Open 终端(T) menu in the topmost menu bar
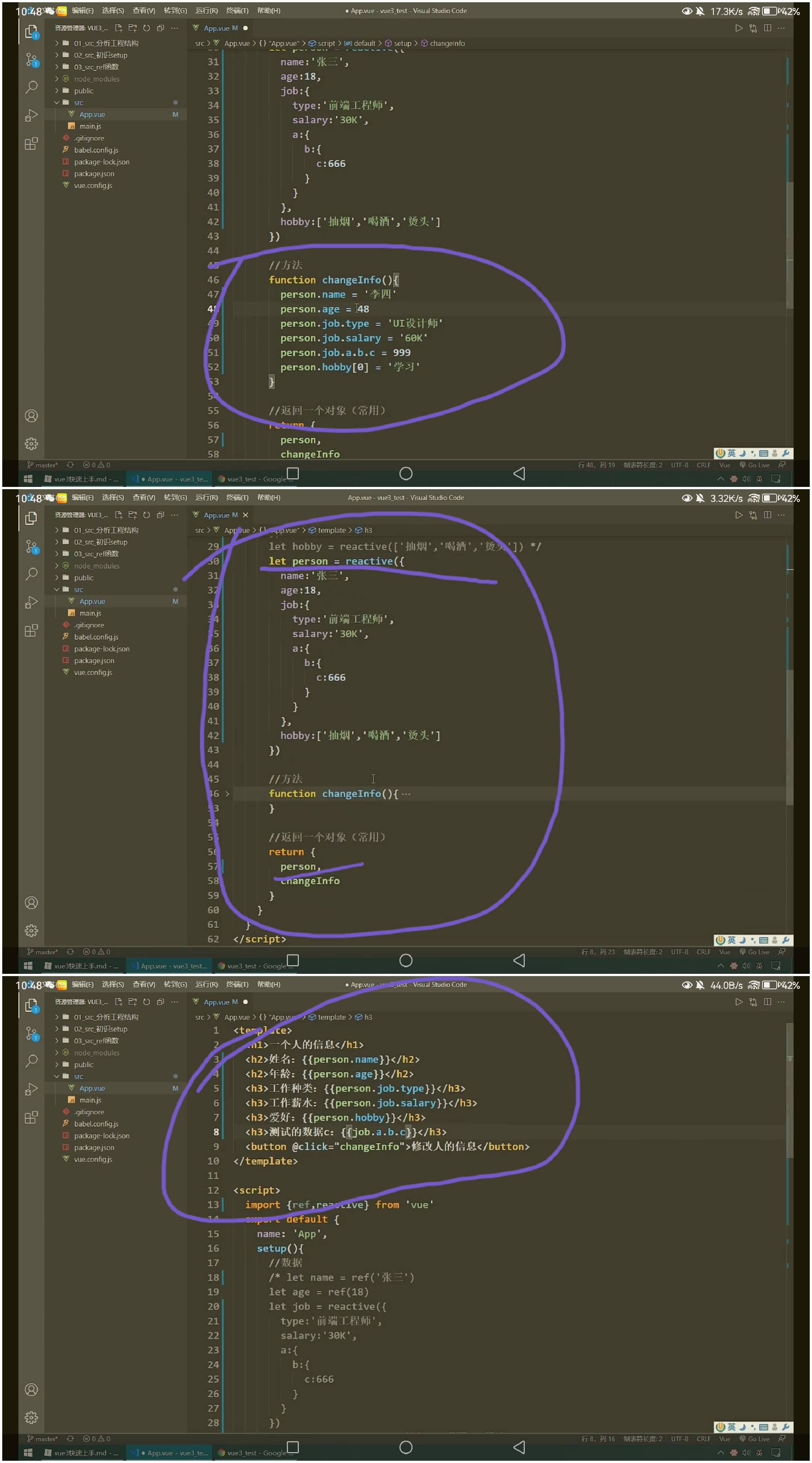Image resolution: width=812 pixels, height=1463 pixels. click(237, 11)
